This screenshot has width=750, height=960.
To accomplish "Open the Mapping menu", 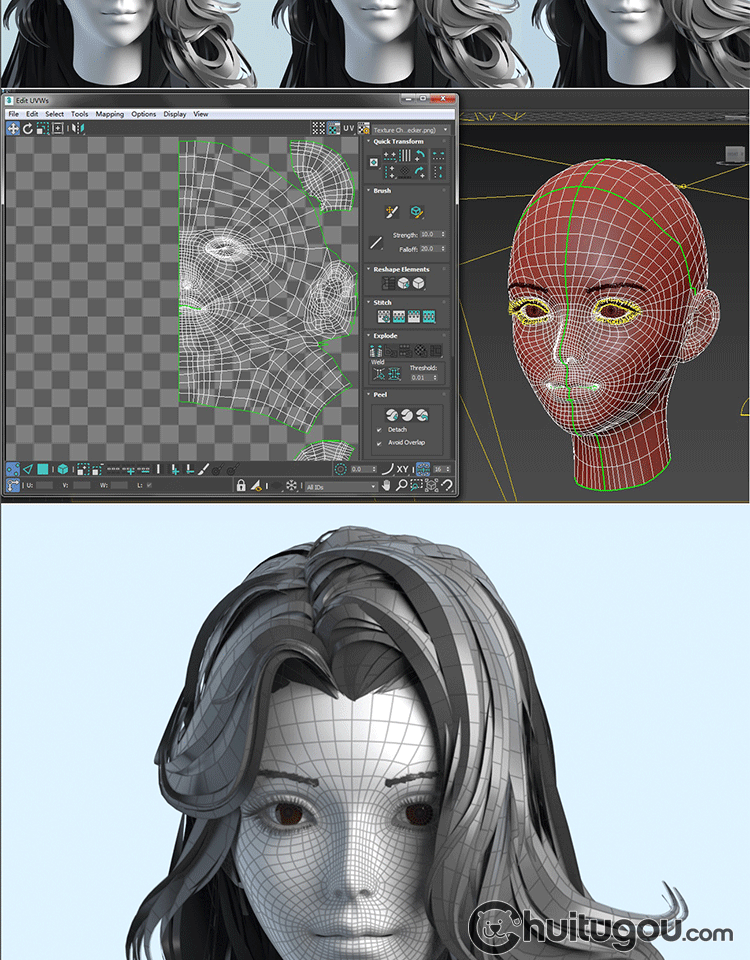I will [110, 114].
